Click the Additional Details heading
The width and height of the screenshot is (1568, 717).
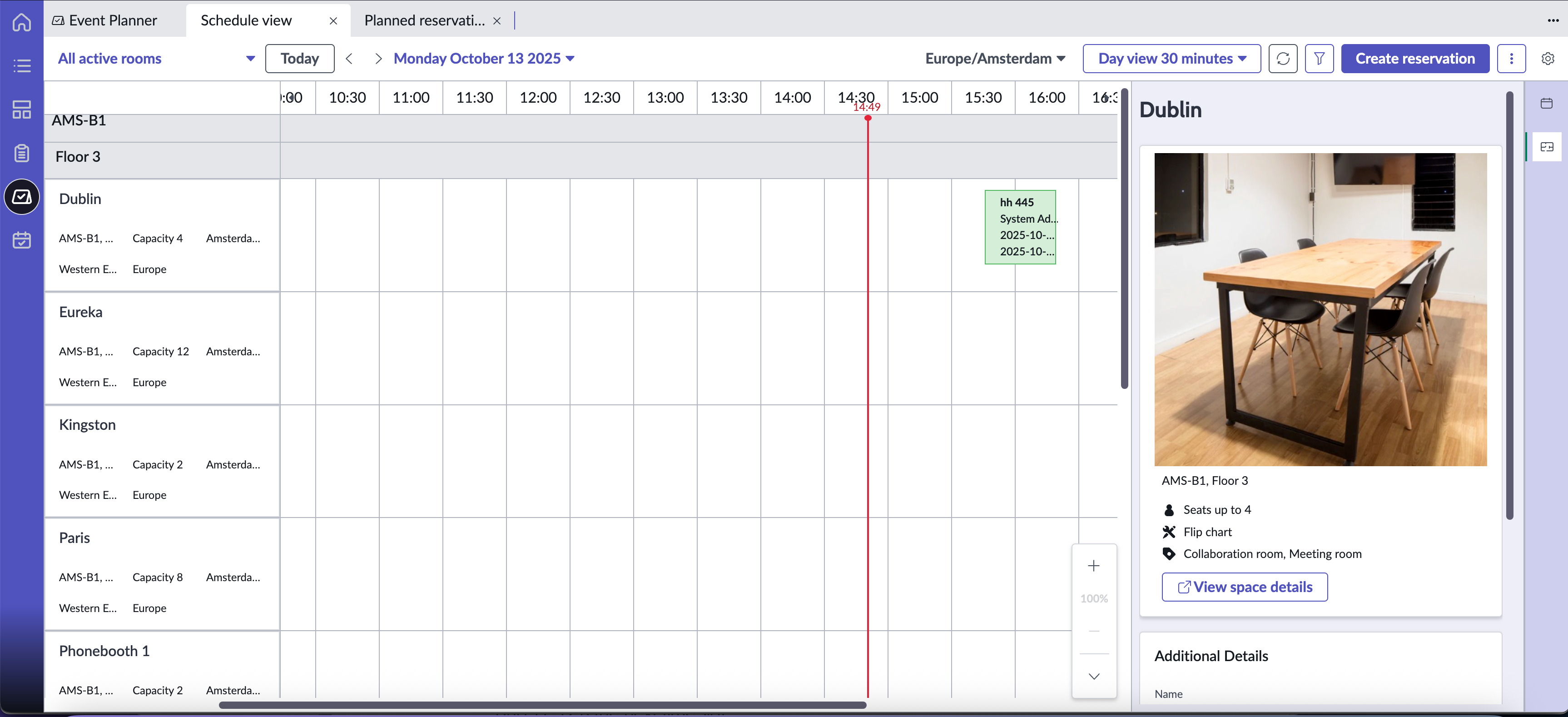(x=1211, y=656)
